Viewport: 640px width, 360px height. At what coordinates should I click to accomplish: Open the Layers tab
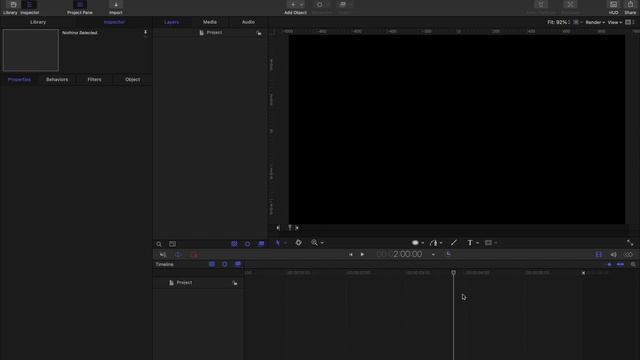(172, 22)
